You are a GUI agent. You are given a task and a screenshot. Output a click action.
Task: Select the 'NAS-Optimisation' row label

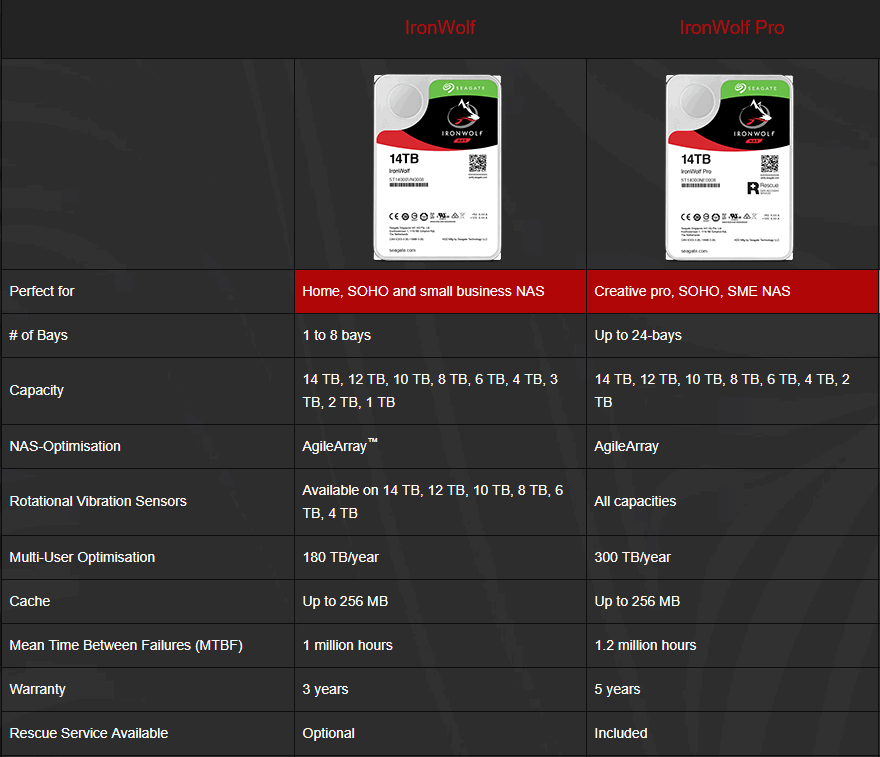coord(65,446)
